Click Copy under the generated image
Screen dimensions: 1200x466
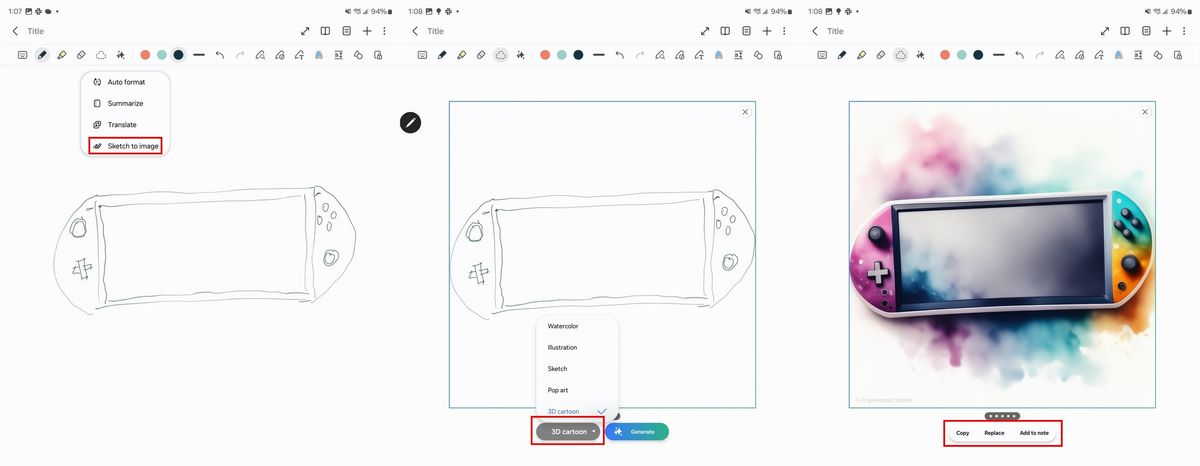[963, 433]
